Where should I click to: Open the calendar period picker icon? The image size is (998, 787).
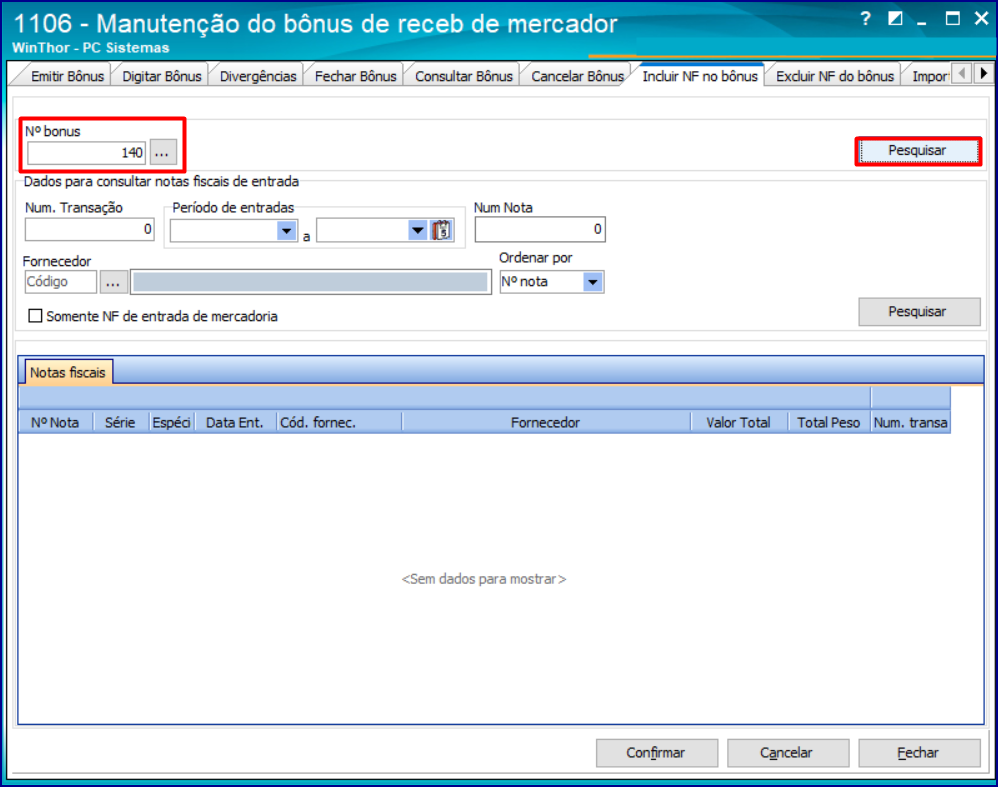441,230
